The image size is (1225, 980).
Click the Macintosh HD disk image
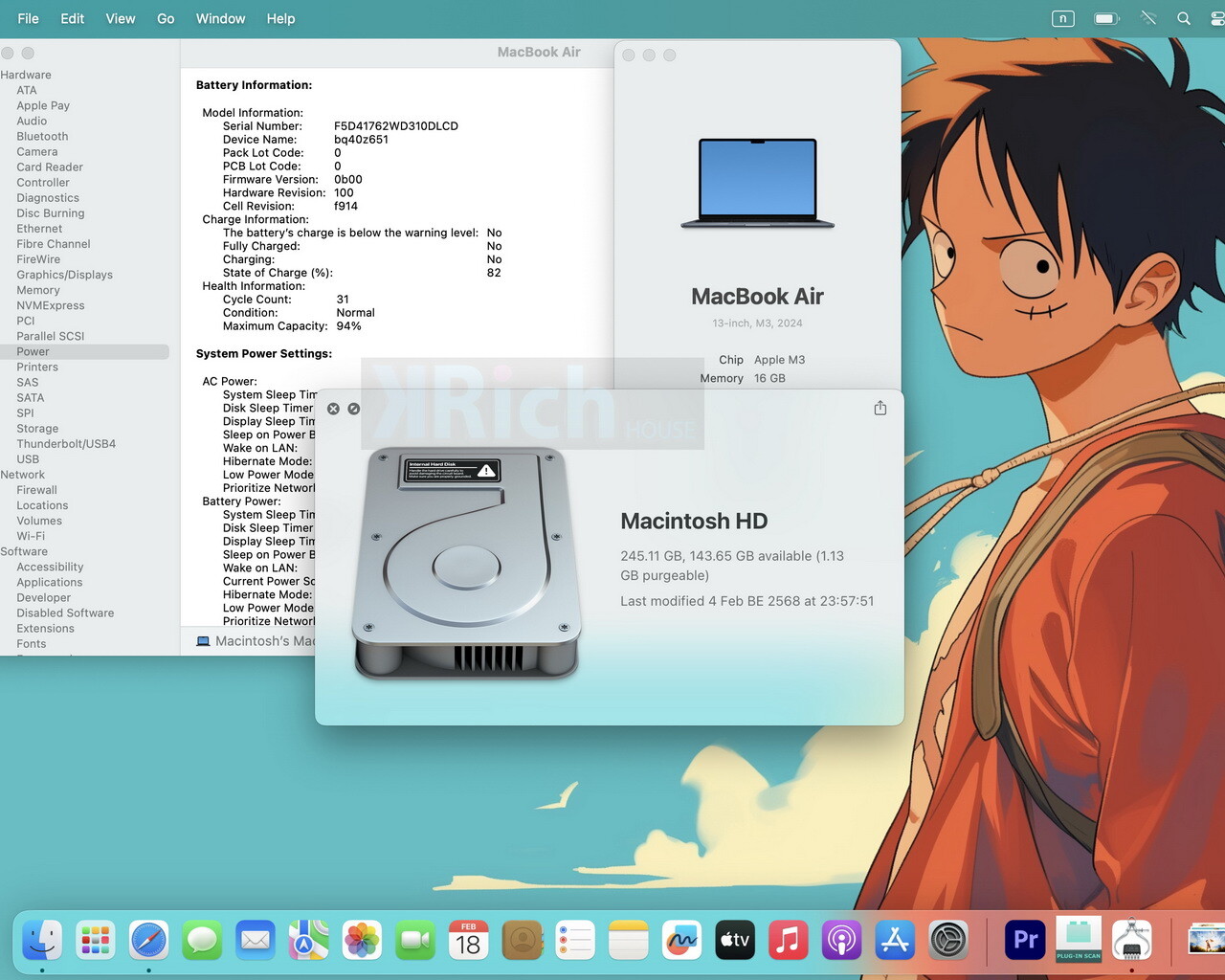[x=466, y=564]
